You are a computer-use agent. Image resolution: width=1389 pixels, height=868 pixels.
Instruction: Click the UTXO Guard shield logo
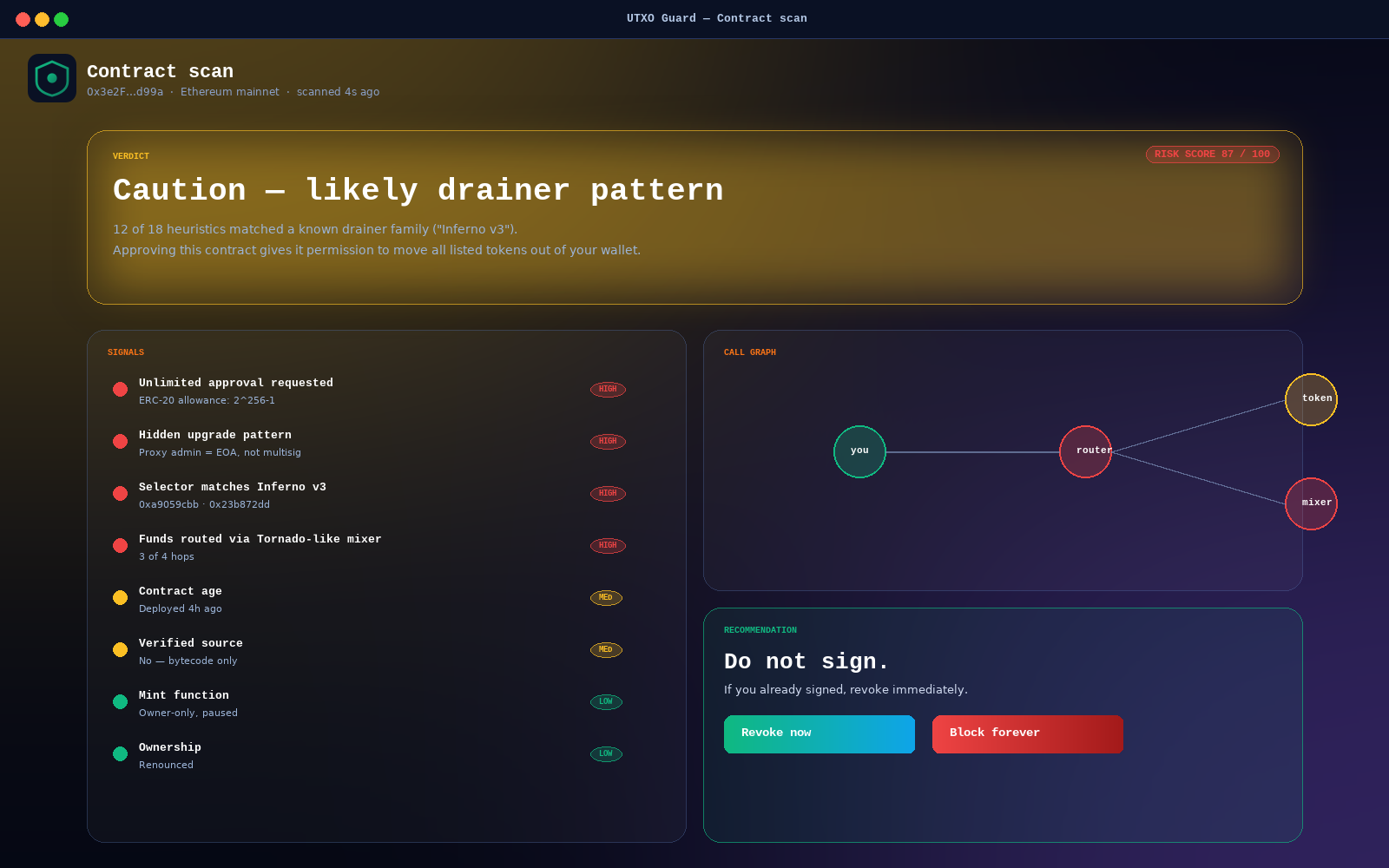(x=52, y=78)
